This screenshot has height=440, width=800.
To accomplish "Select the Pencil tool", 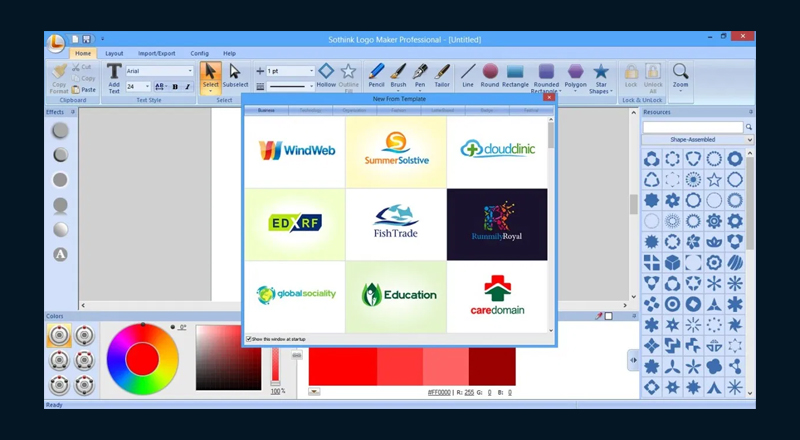I will (376, 75).
